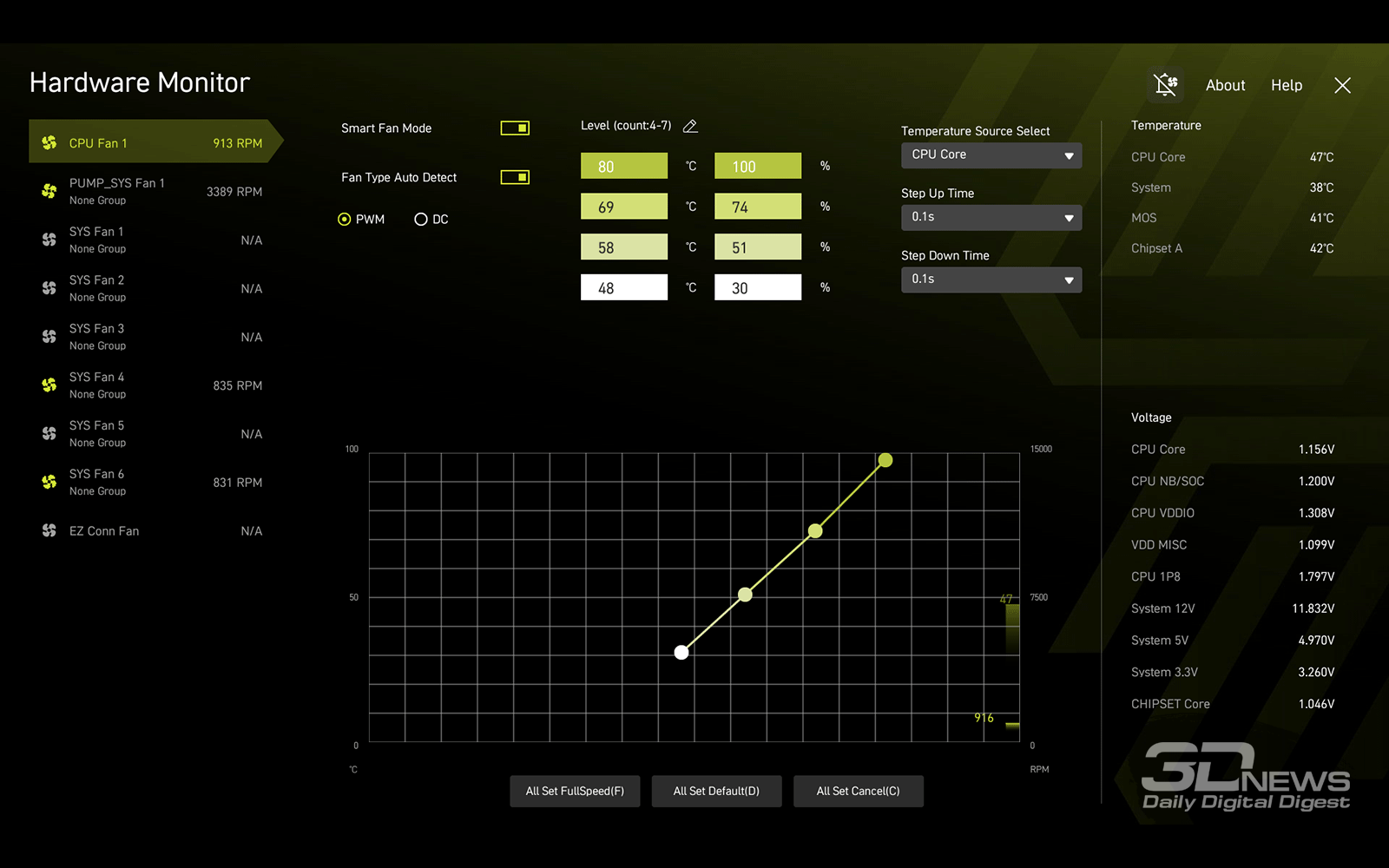
Task: Open Temperature Source Select dropdown
Action: [x=991, y=155]
